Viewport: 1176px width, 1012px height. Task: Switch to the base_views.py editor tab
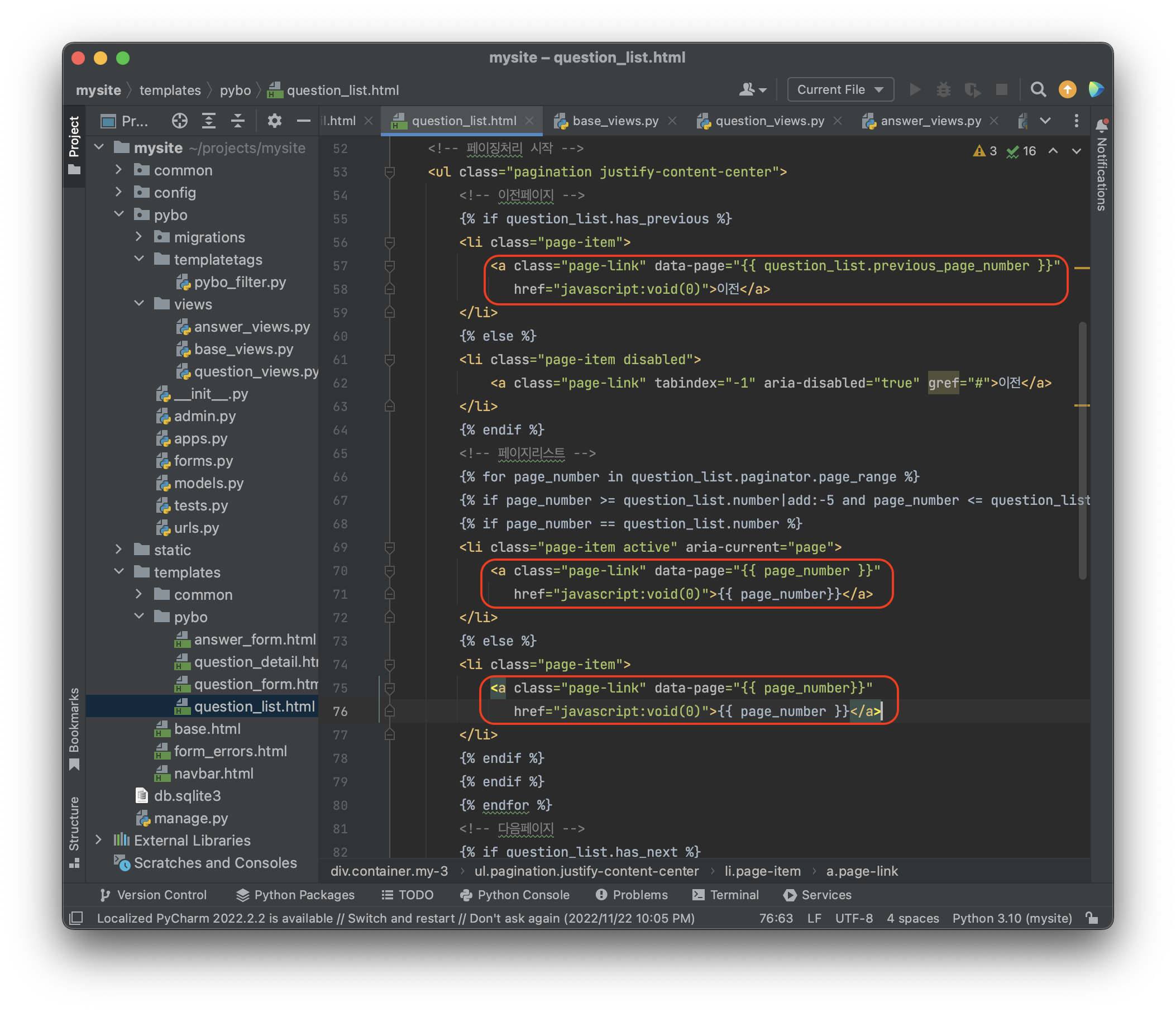click(615, 121)
